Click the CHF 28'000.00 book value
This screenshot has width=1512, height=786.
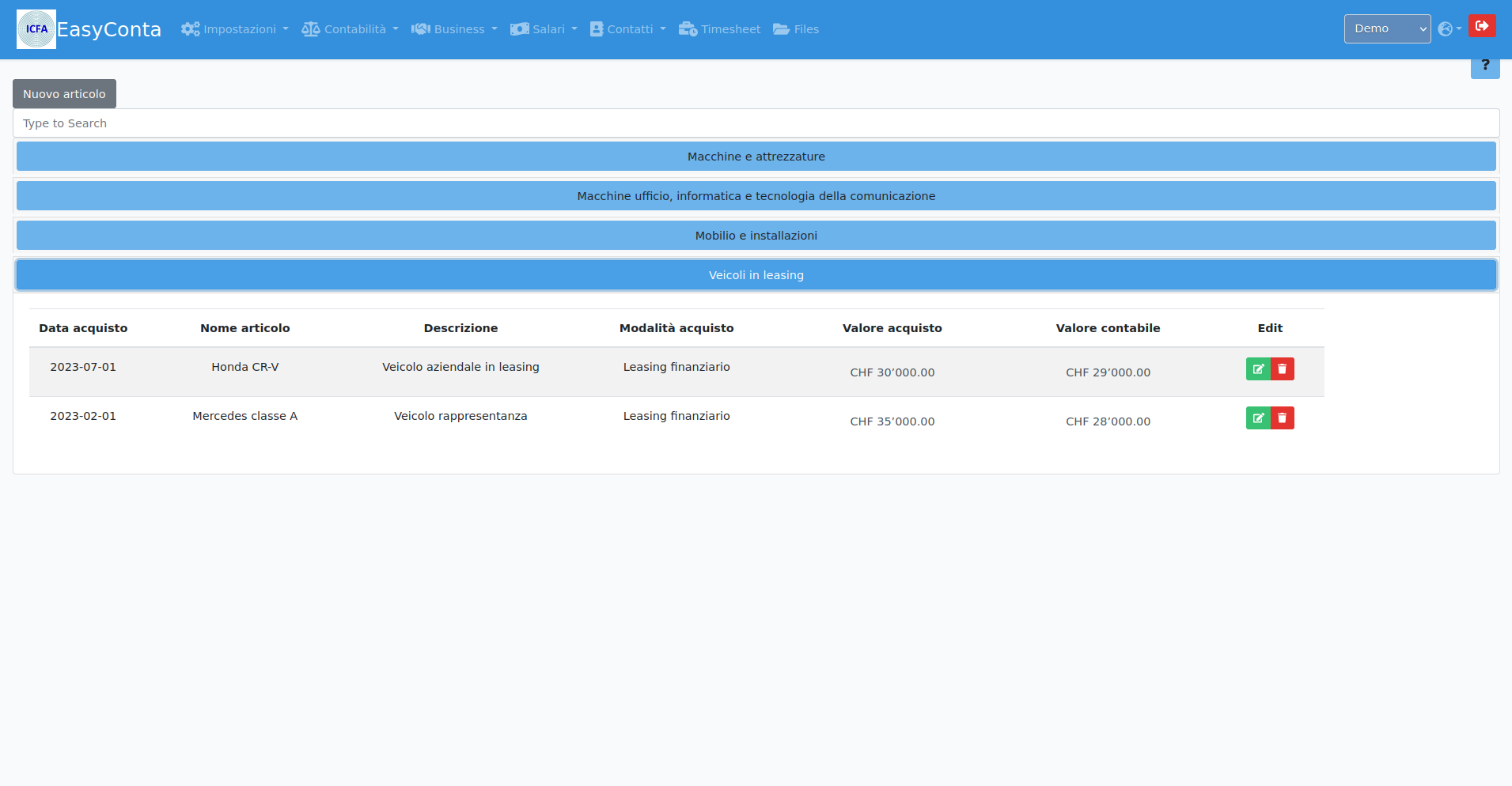pyautogui.click(x=1108, y=421)
